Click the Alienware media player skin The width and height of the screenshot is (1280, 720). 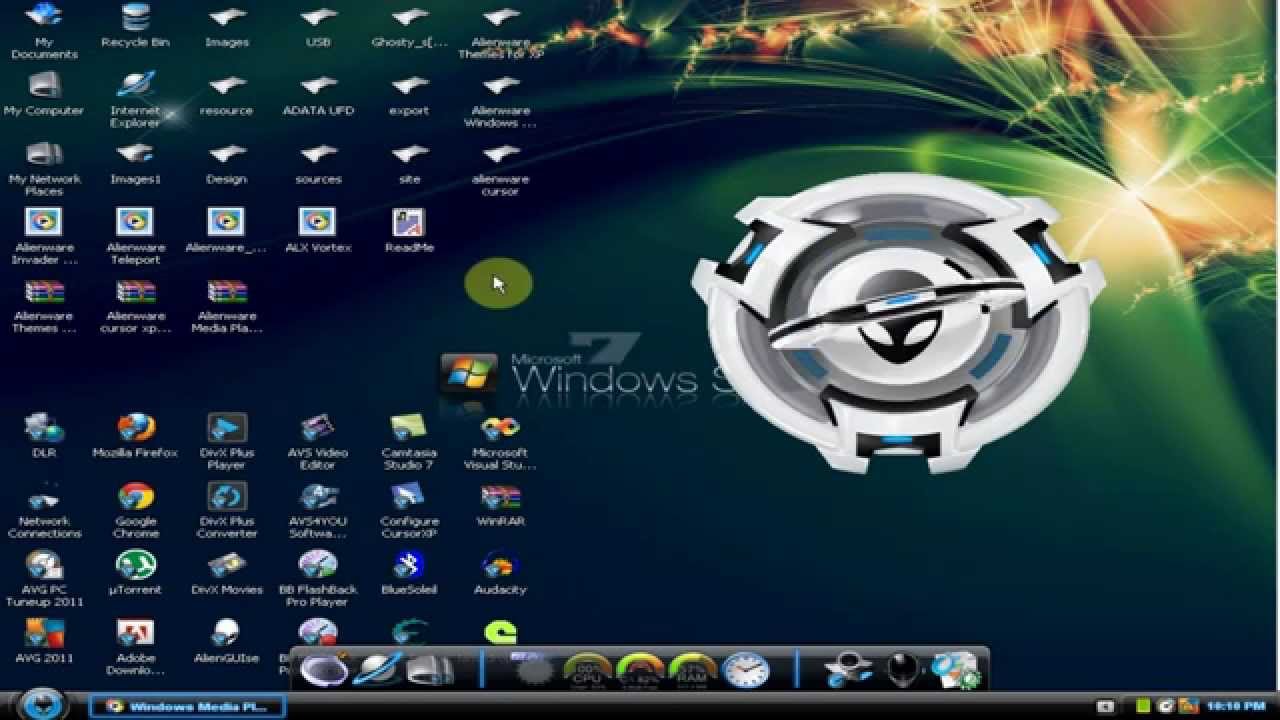coord(898,322)
